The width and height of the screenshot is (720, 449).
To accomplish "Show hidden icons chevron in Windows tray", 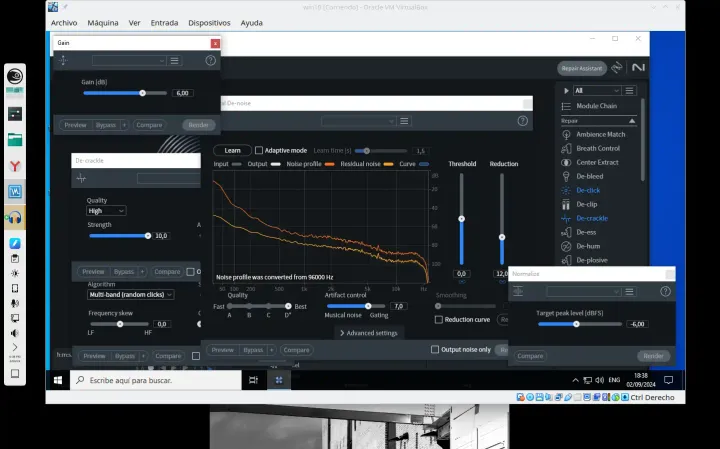I will coord(575,380).
